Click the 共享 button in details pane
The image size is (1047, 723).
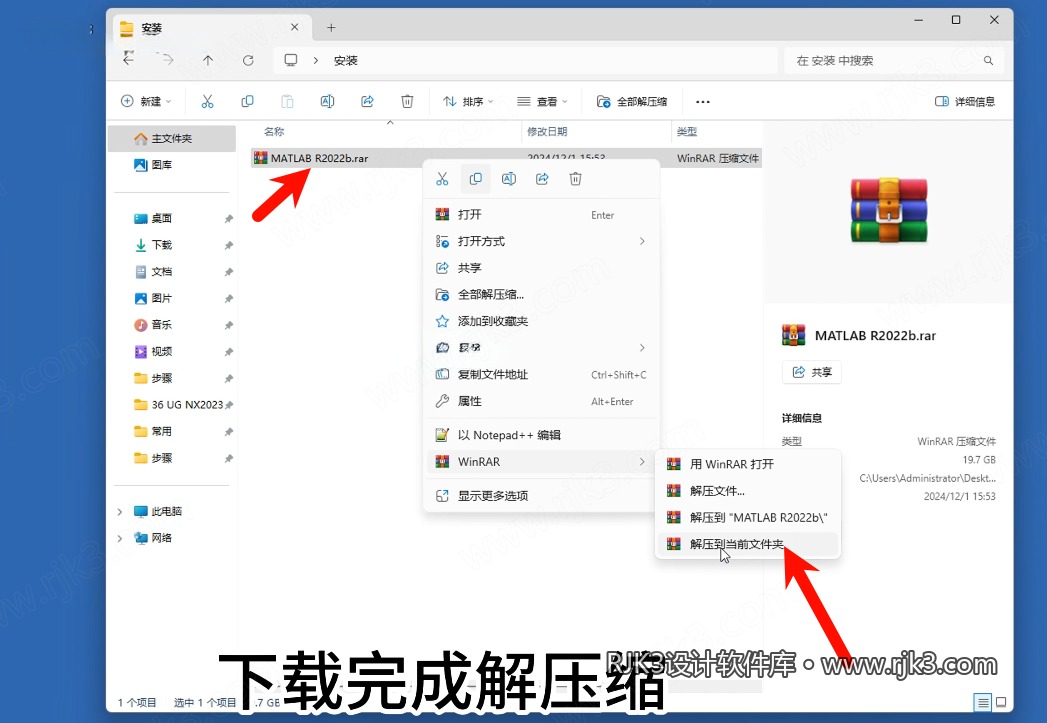point(812,372)
